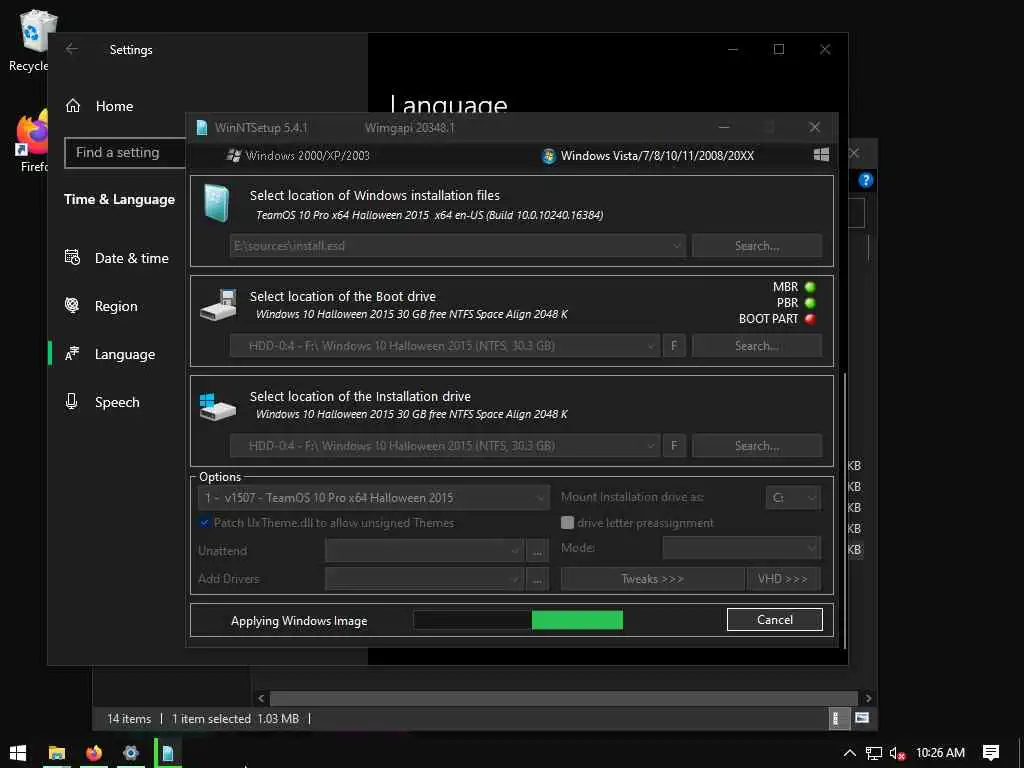The width and height of the screenshot is (1024, 768).
Task: Open Language settings page
Action: [125, 354]
